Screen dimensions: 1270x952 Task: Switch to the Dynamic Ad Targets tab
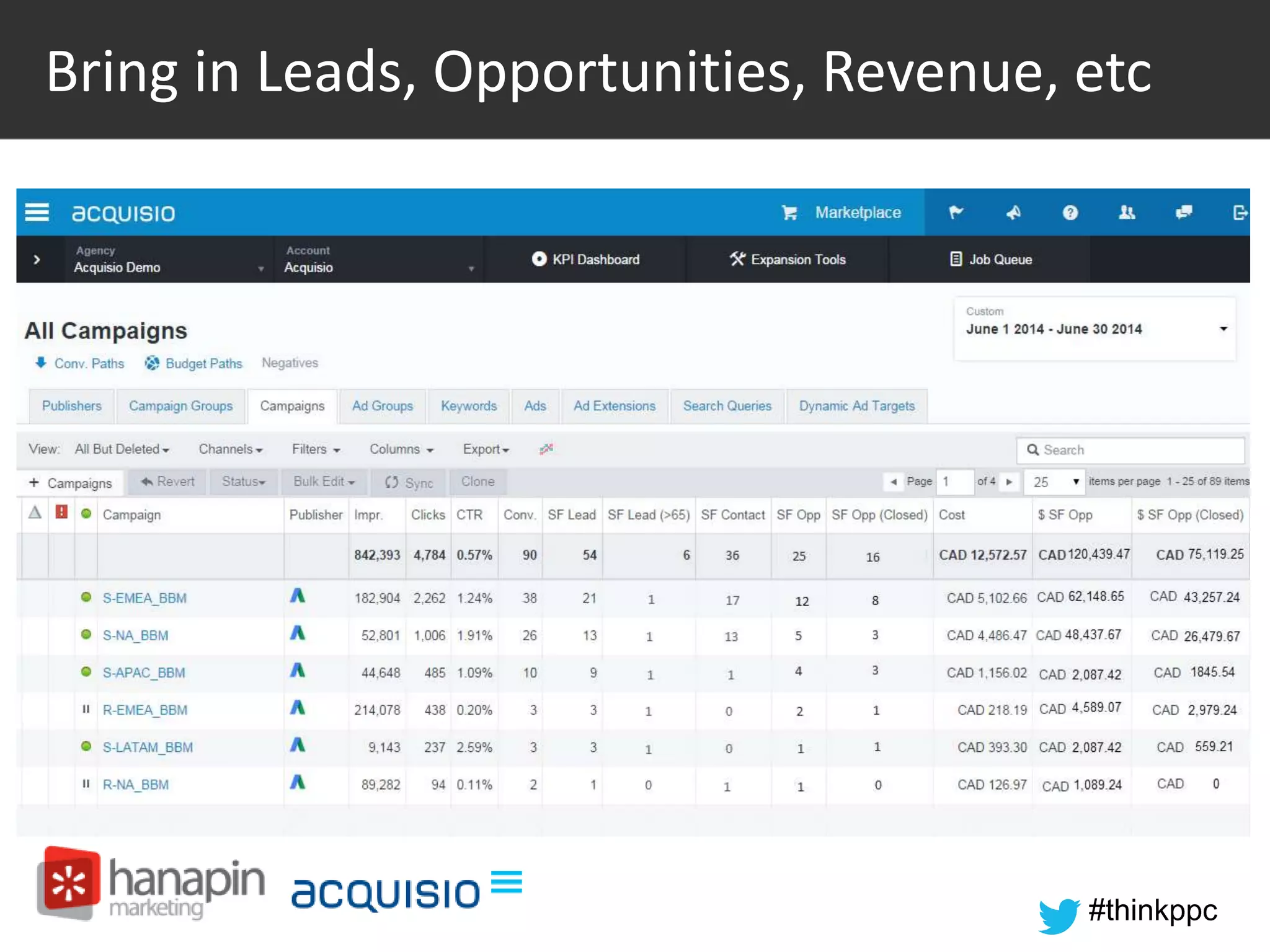tap(857, 406)
